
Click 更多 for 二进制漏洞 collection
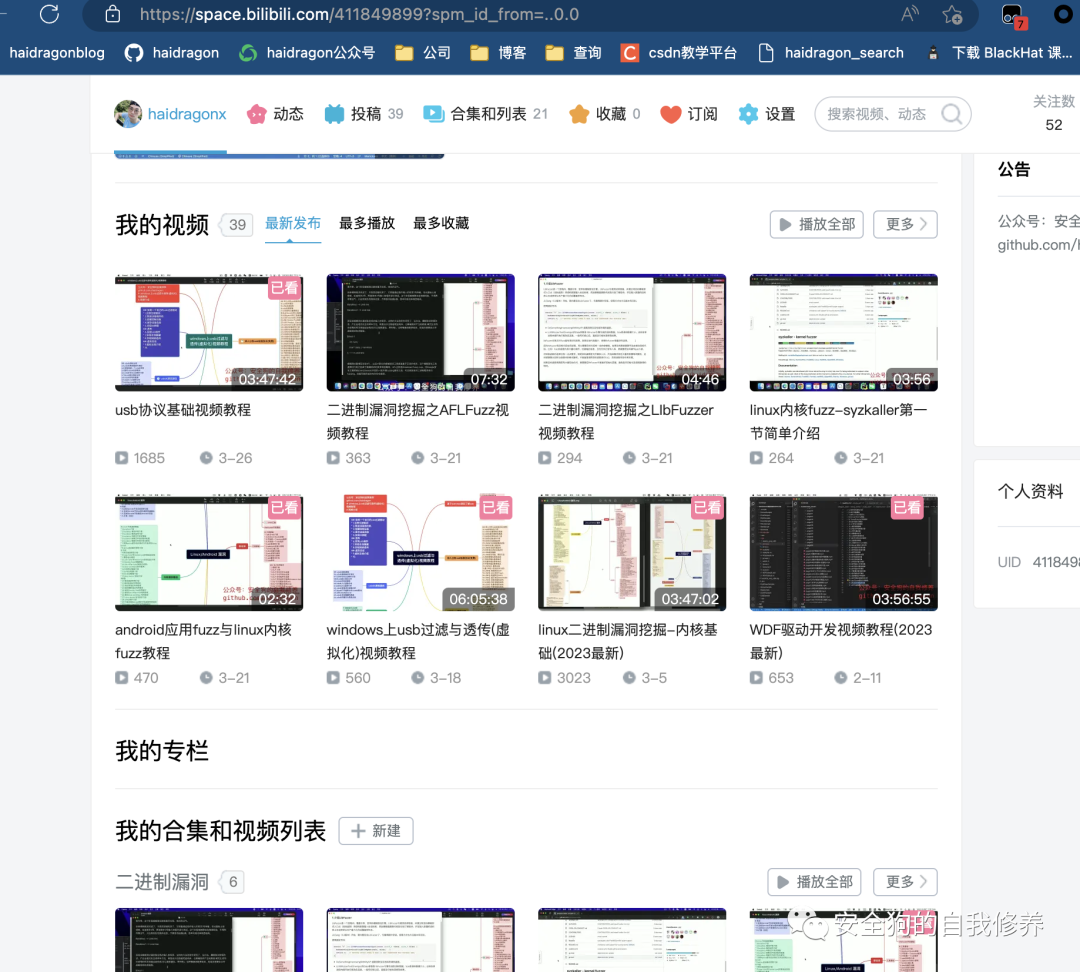click(905, 882)
